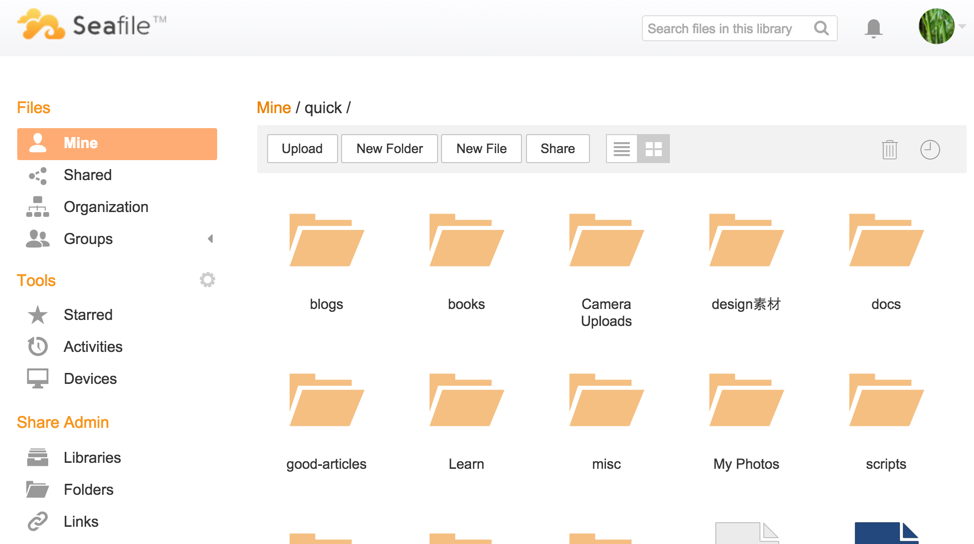Open Shared in the sidebar
Screen dimensions: 974x544
pos(88,175)
